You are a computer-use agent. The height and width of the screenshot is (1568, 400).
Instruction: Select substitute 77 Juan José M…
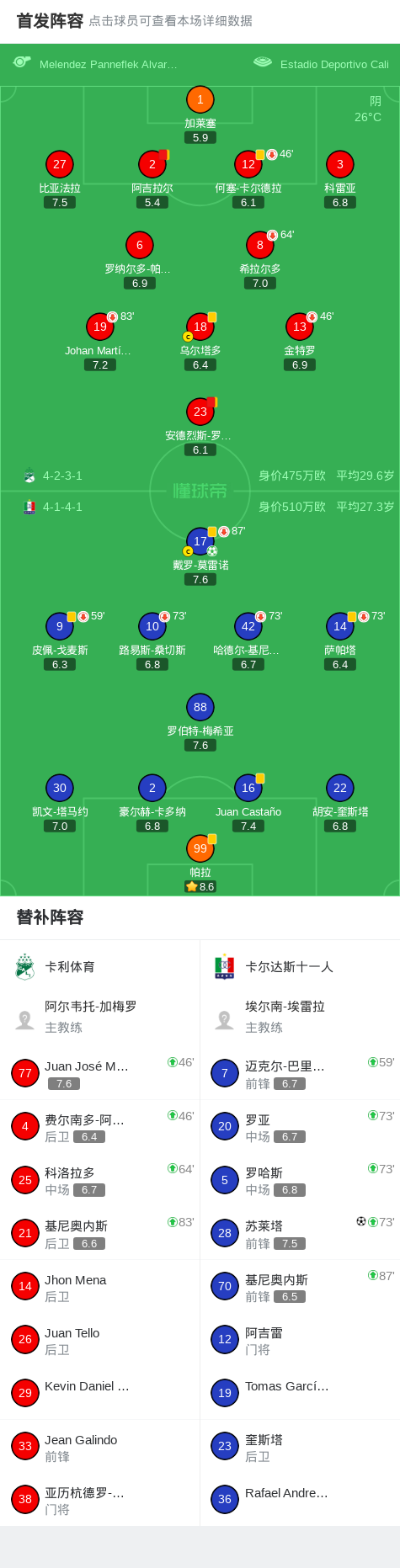(x=100, y=1073)
